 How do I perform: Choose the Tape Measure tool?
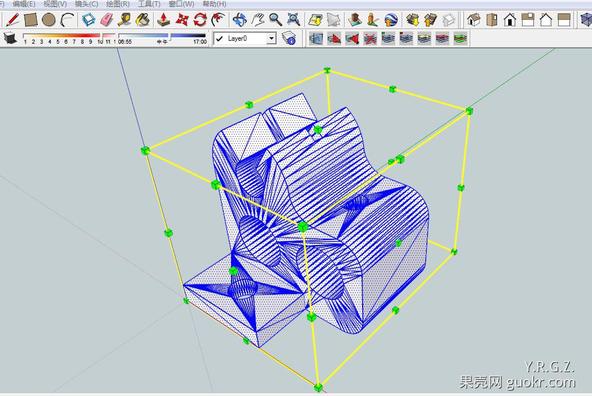[x=124, y=20]
